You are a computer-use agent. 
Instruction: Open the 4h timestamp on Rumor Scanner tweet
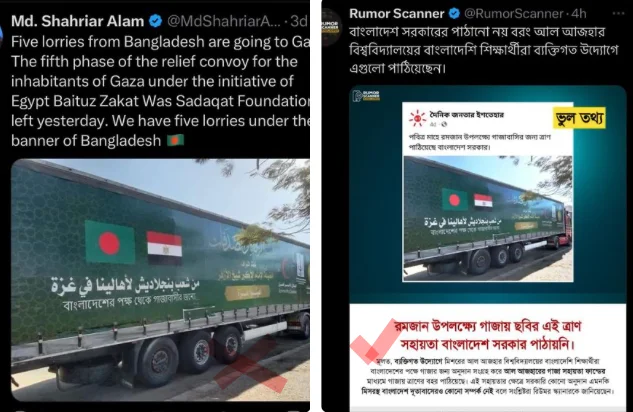pos(579,13)
